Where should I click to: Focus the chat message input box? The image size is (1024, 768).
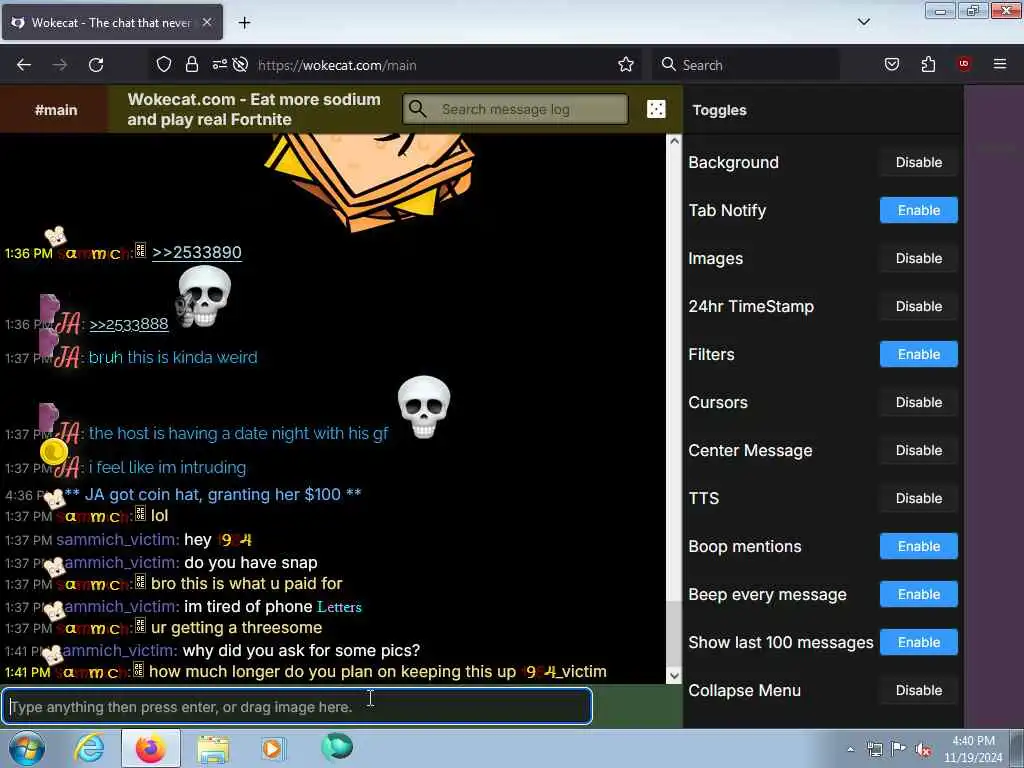[297, 706]
